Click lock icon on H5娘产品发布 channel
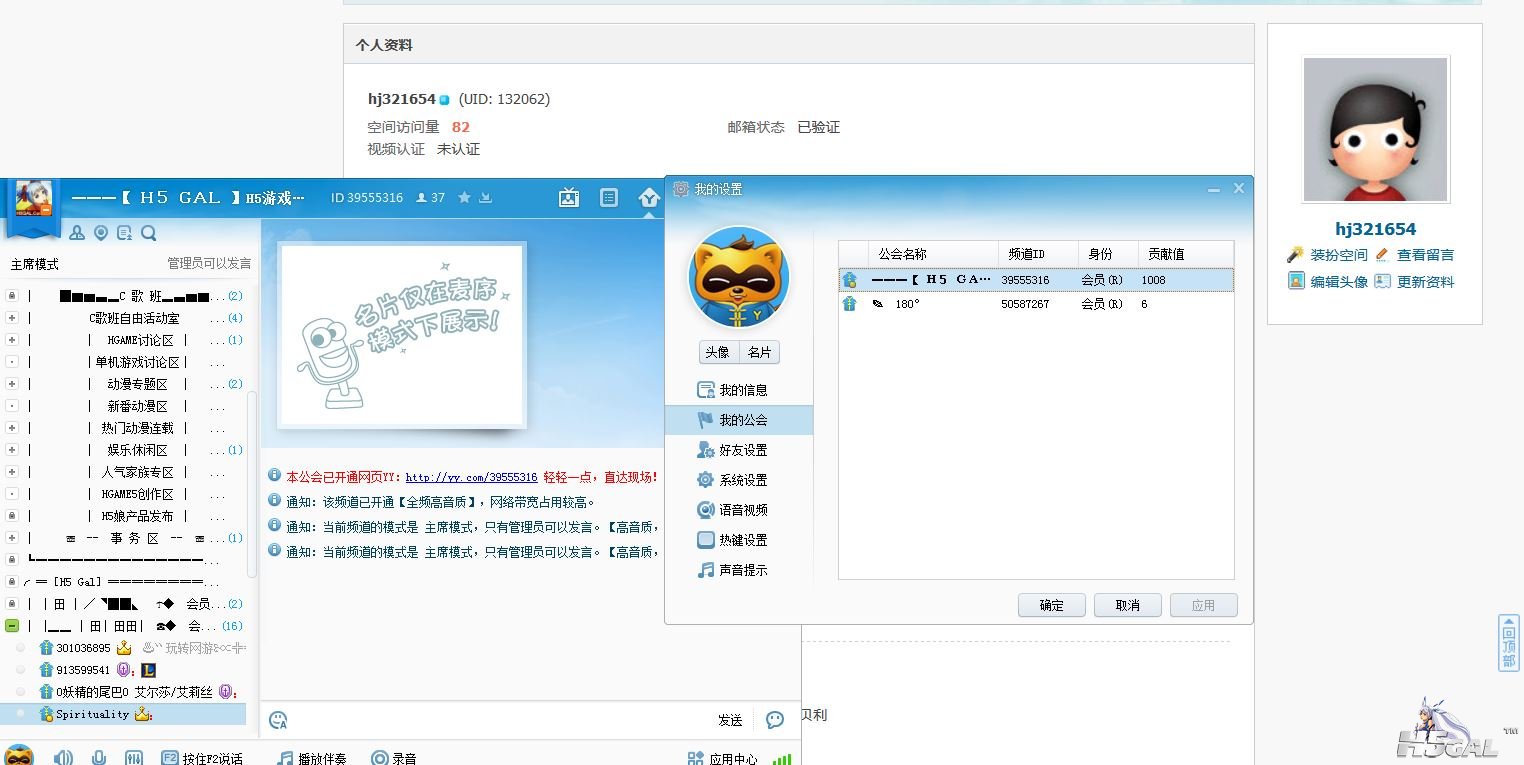The height and width of the screenshot is (765, 1524). (x=12, y=516)
